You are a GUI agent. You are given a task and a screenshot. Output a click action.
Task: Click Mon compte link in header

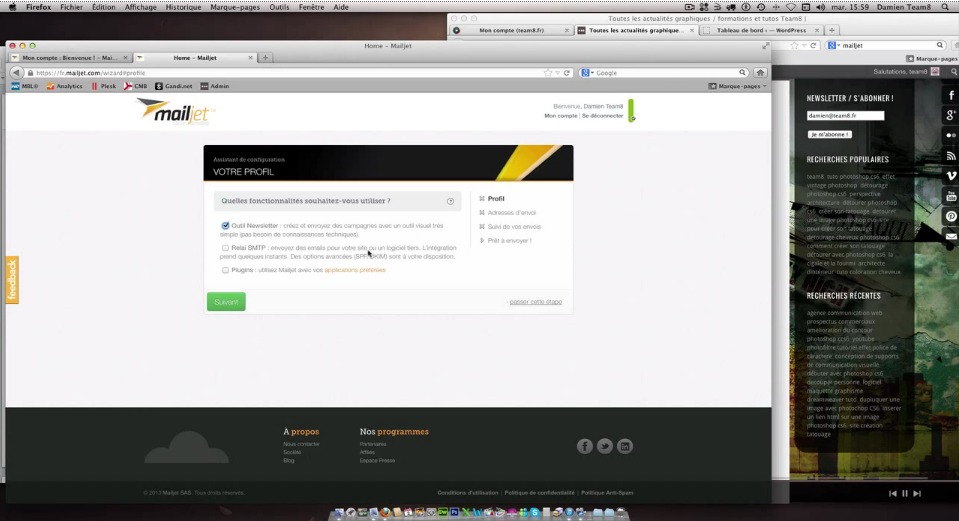coord(561,116)
